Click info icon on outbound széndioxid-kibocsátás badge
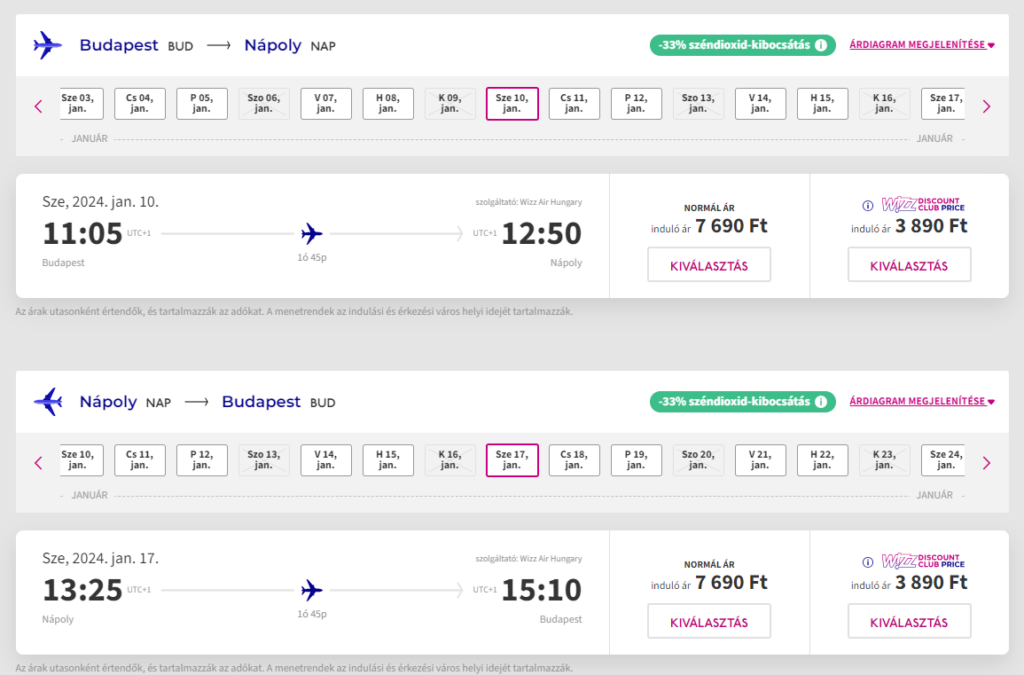The height and width of the screenshot is (675, 1024). click(x=821, y=45)
